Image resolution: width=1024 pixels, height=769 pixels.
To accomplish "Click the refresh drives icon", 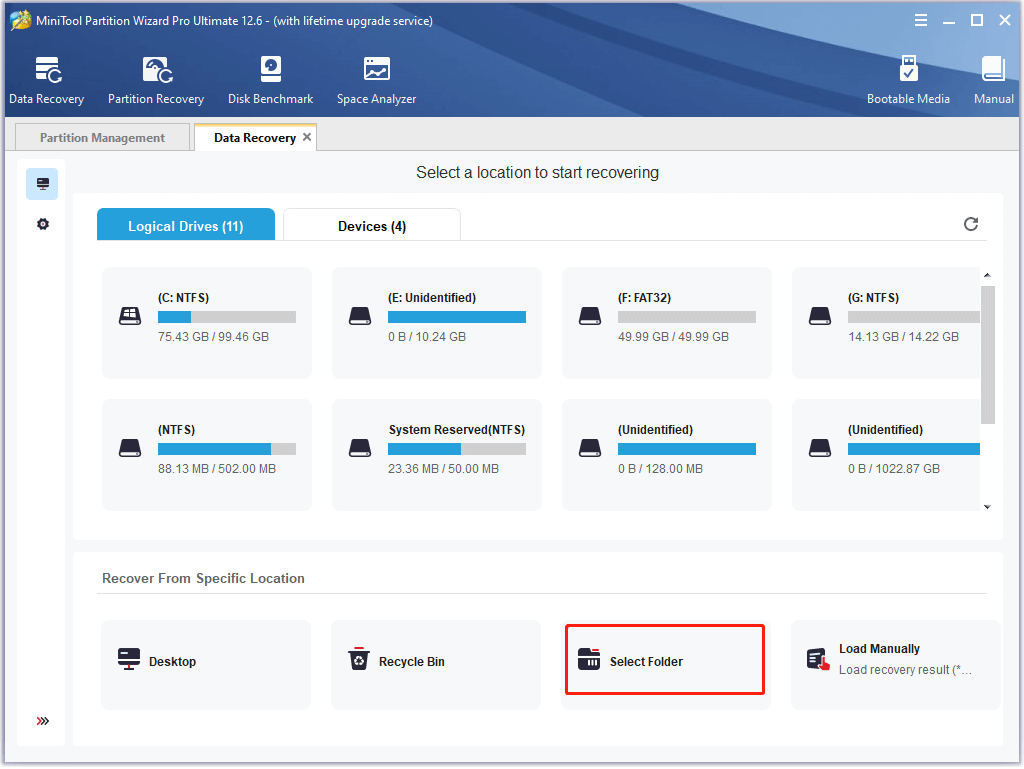I will coord(971,224).
